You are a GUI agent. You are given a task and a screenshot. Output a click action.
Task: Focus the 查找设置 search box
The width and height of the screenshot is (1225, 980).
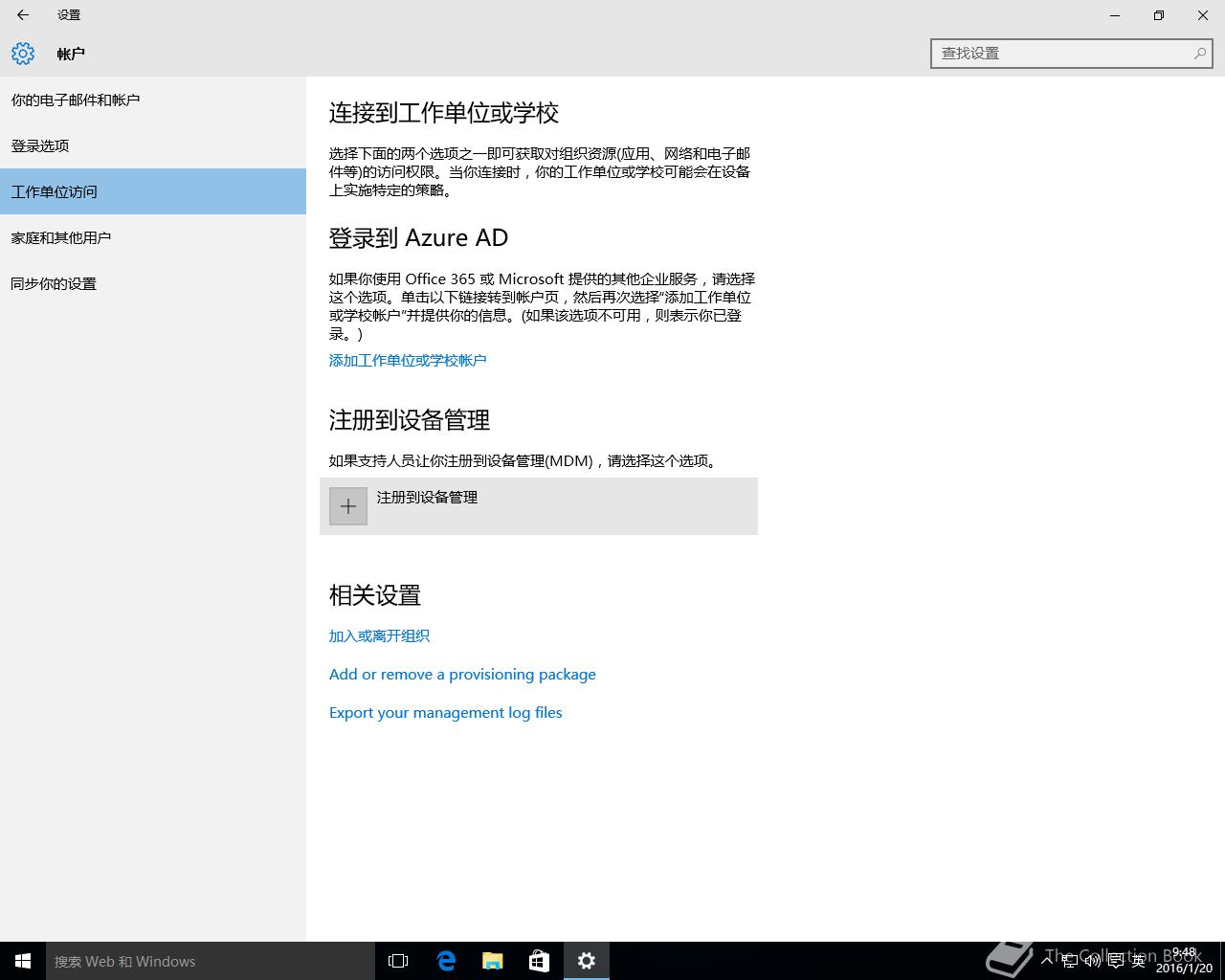tap(1072, 54)
